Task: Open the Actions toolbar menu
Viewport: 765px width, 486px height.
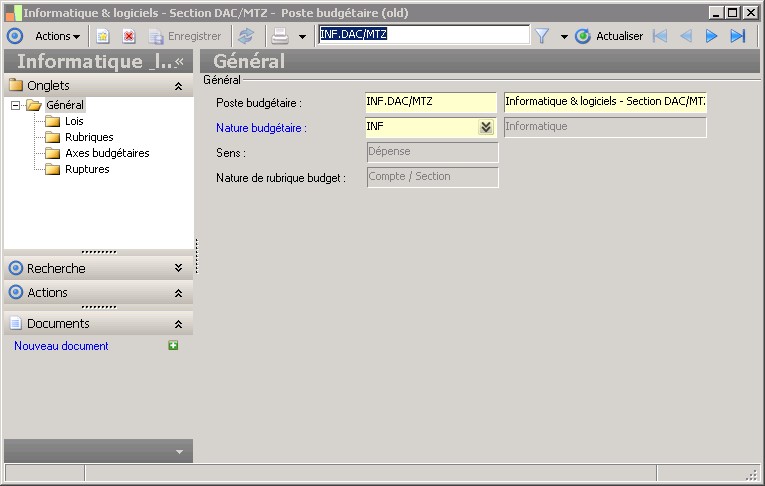Action: [x=58, y=36]
